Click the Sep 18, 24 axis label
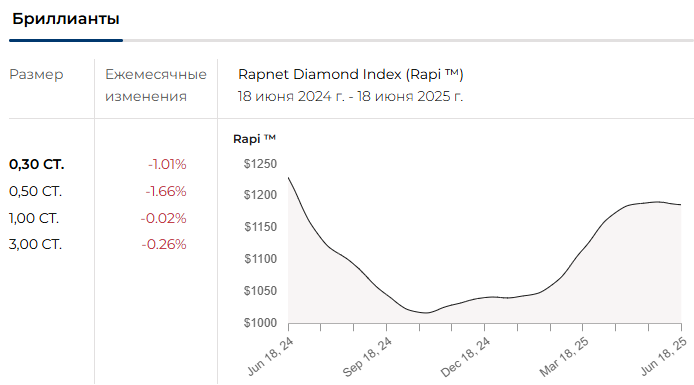This screenshot has height=385, width=694. click(367, 357)
